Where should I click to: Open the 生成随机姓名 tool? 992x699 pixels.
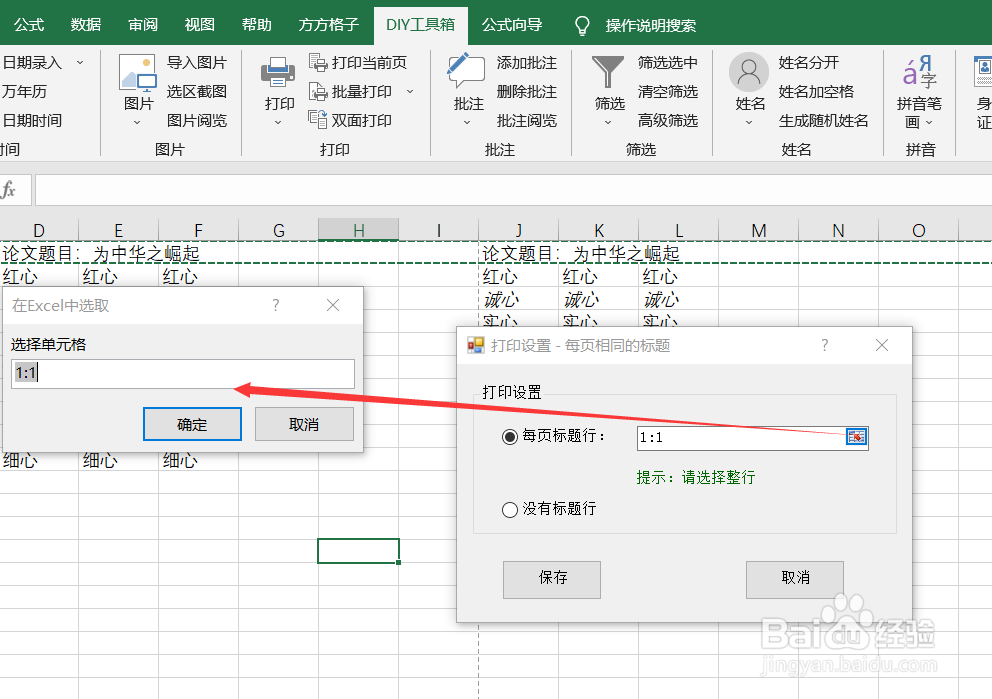pyautogui.click(x=825, y=121)
